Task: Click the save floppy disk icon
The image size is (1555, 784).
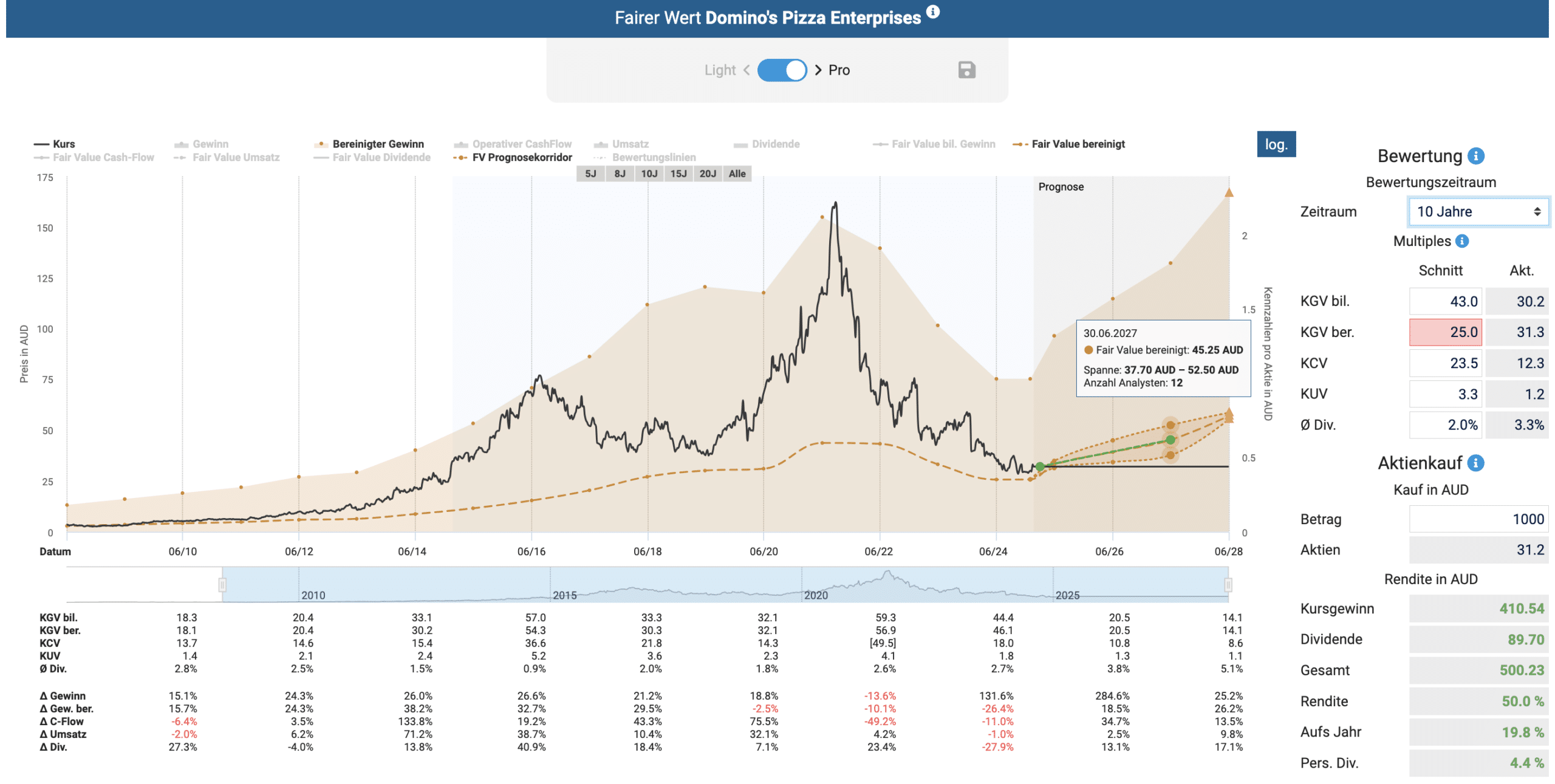Action: [x=966, y=70]
